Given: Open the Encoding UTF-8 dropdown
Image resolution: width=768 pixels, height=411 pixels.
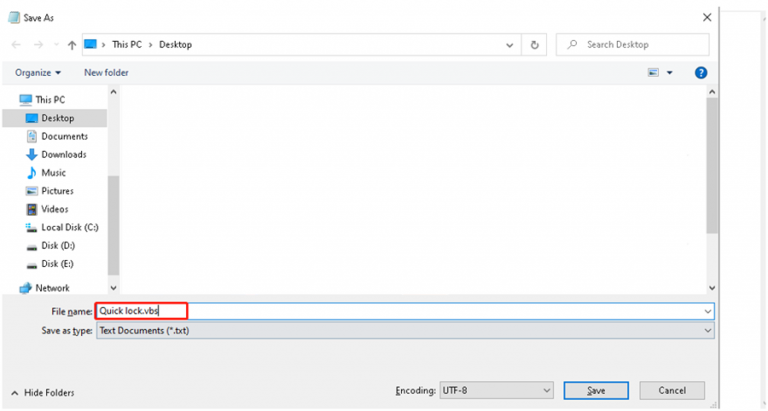Looking at the screenshot, I should pos(497,390).
